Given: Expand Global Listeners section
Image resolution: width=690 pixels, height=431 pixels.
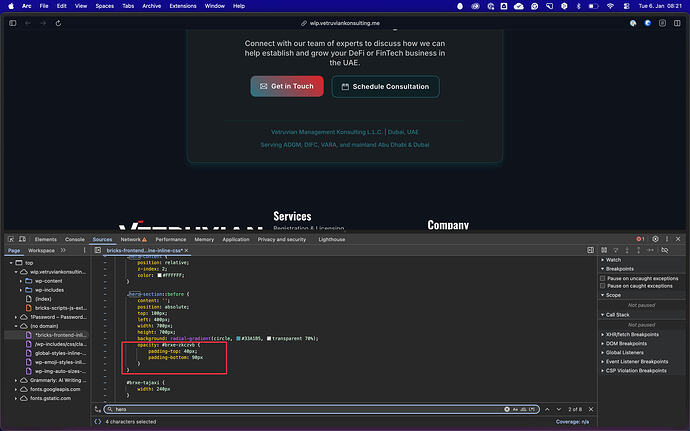Looking at the screenshot, I should 624,353.
